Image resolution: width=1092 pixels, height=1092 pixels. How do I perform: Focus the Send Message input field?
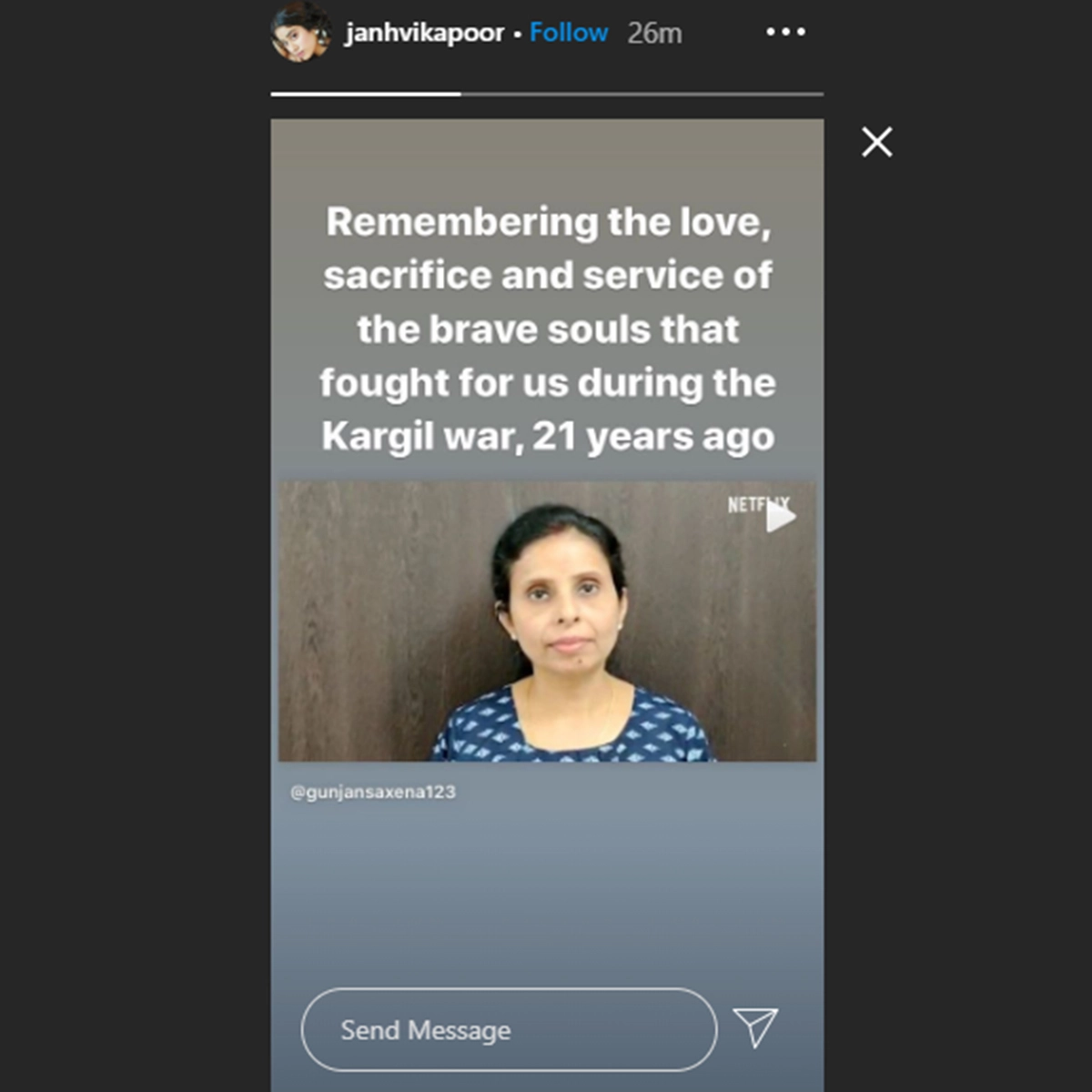pyautogui.click(x=509, y=1029)
